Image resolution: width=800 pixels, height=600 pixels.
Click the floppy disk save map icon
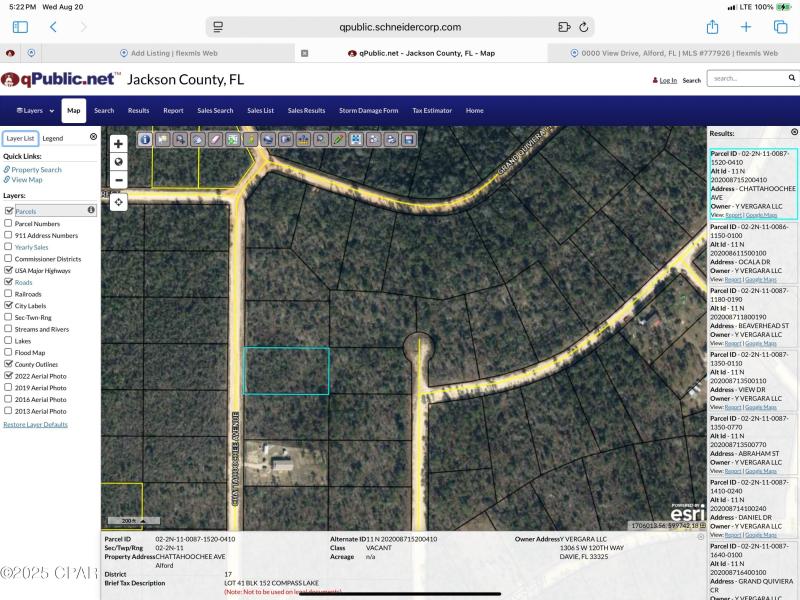coord(409,139)
